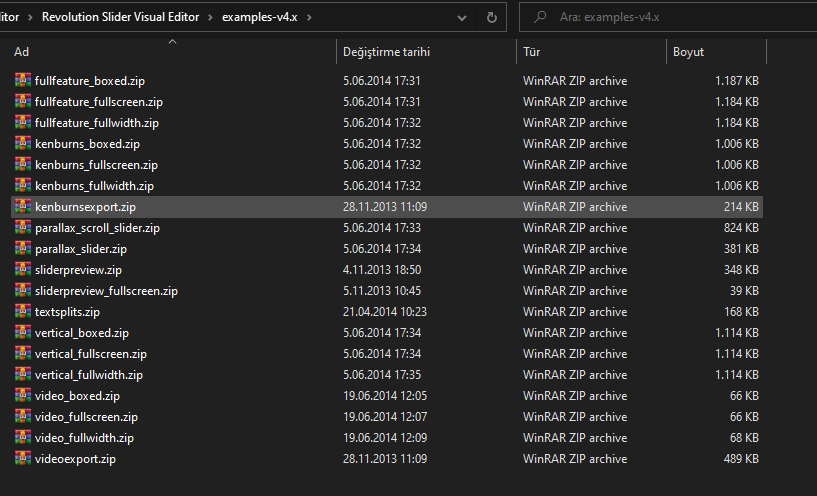Click the magnifier icon in search box

pyautogui.click(x=540, y=17)
